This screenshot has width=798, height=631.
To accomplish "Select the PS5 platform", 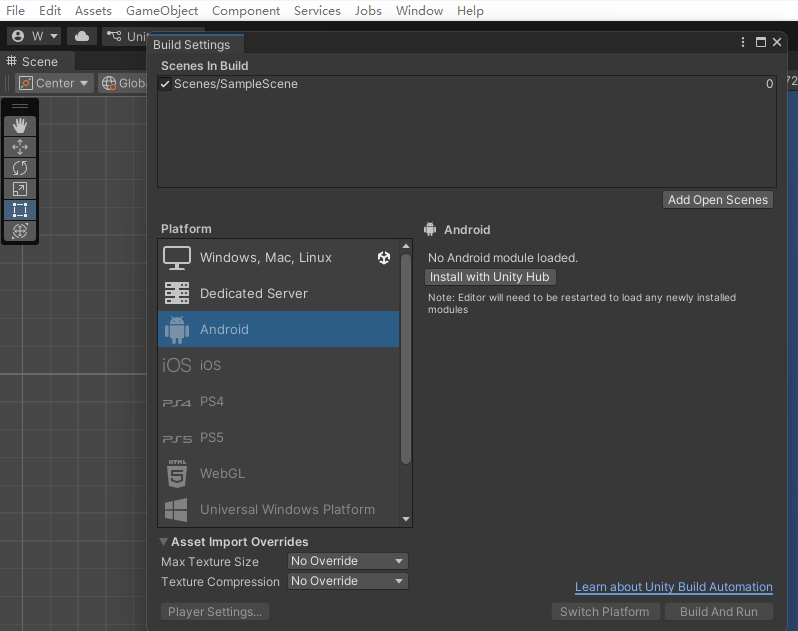I will pos(278,438).
